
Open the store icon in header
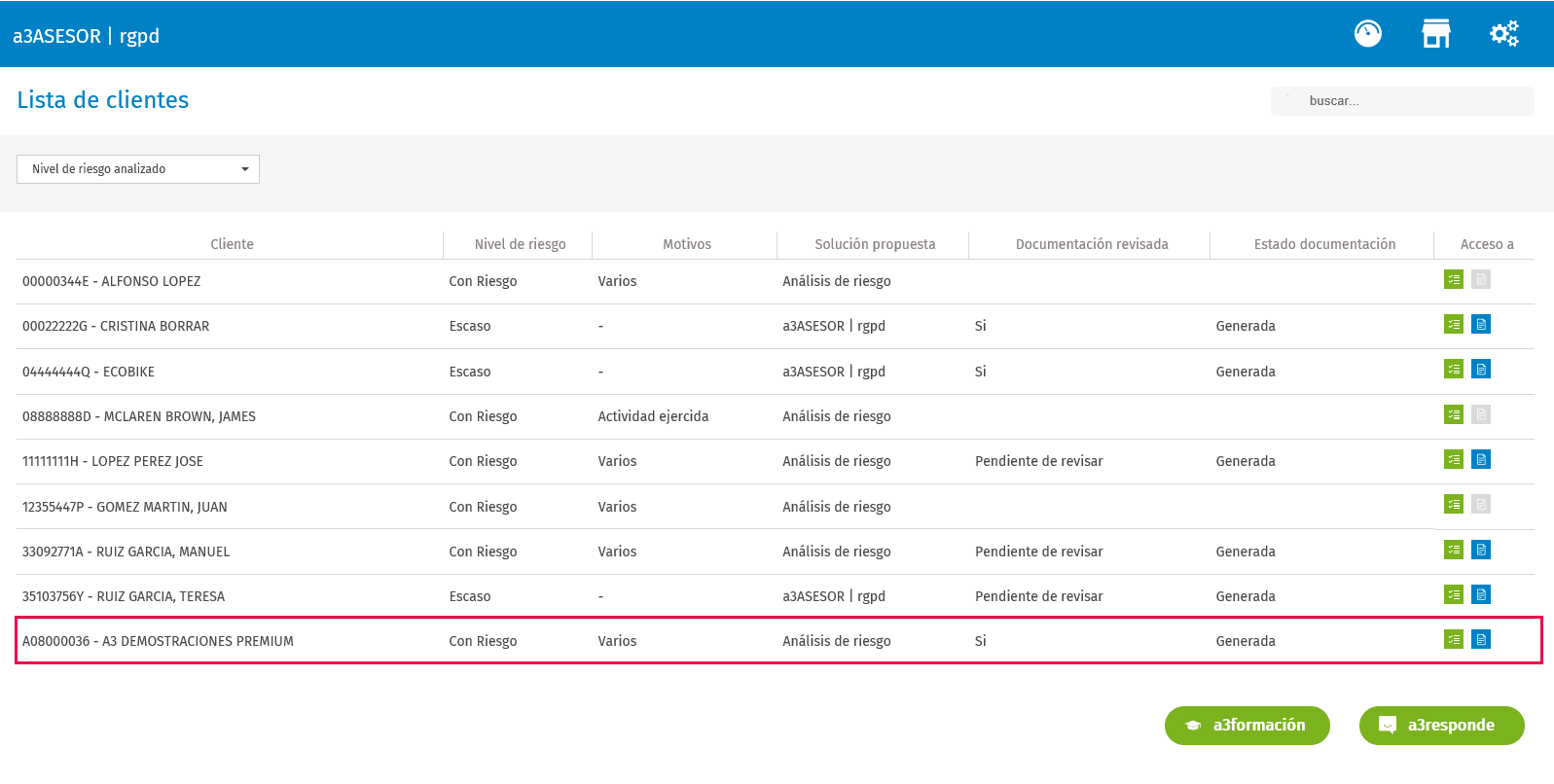pos(1436,34)
